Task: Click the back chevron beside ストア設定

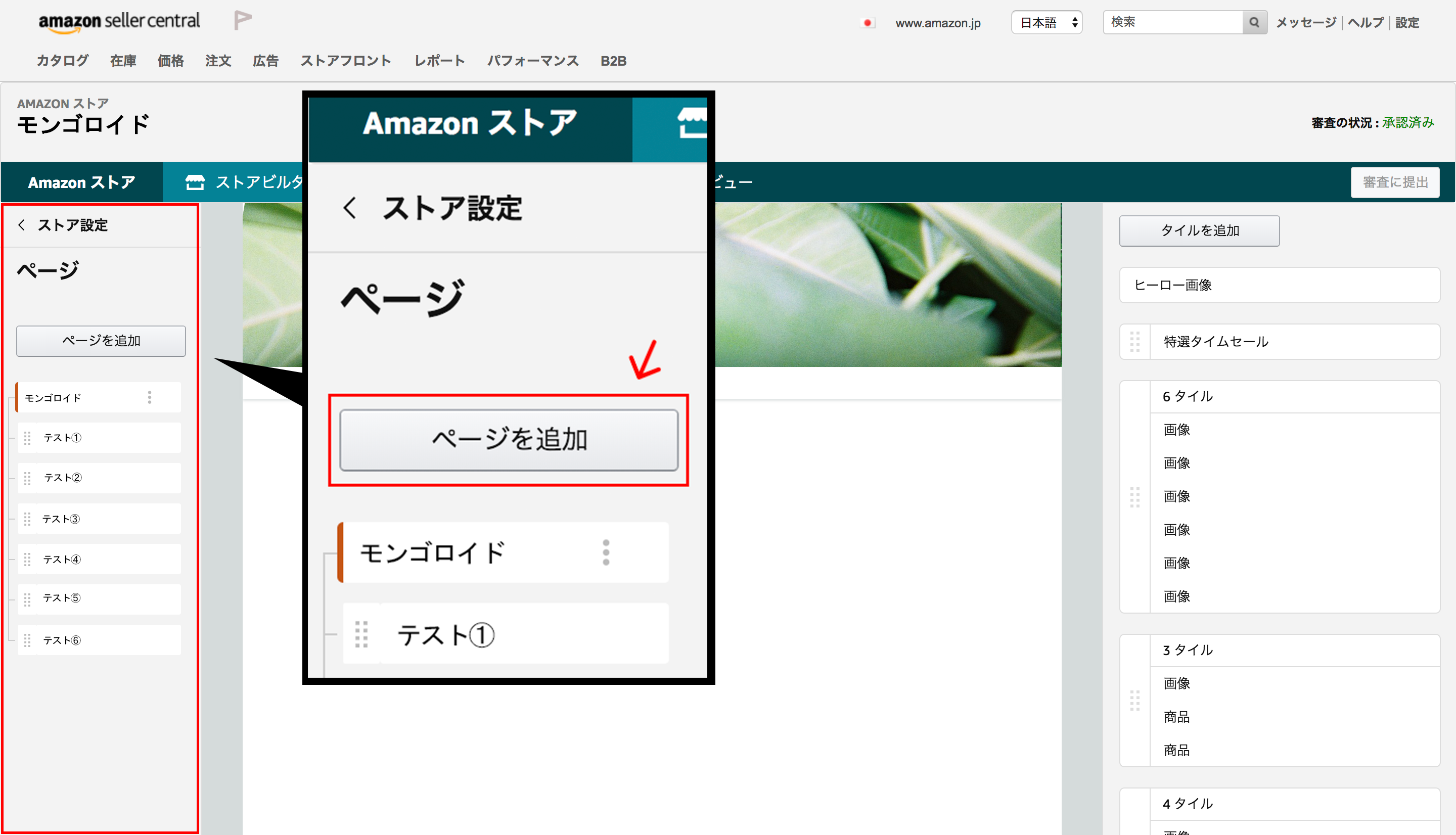Action: pyautogui.click(x=22, y=225)
